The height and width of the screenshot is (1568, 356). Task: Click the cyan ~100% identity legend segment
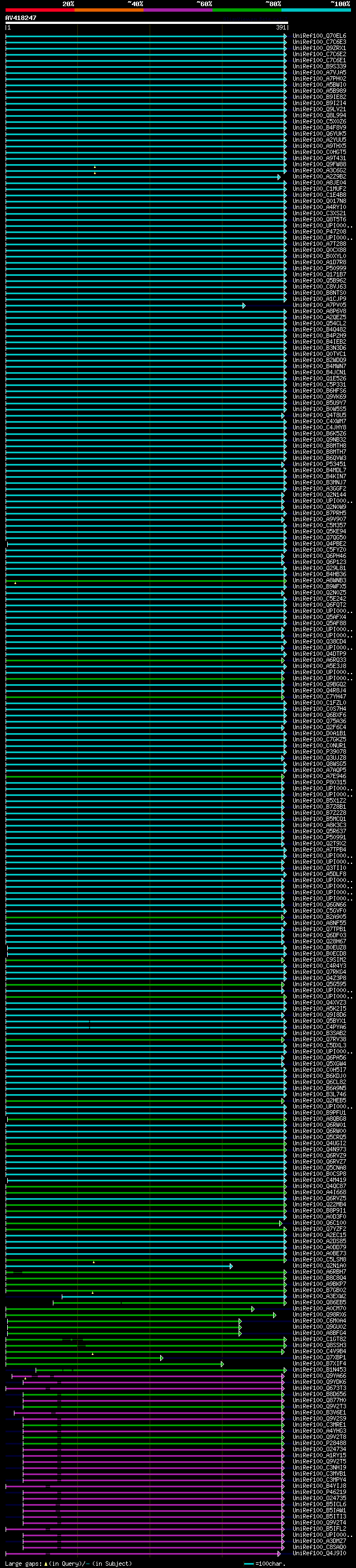tap(316, 11)
